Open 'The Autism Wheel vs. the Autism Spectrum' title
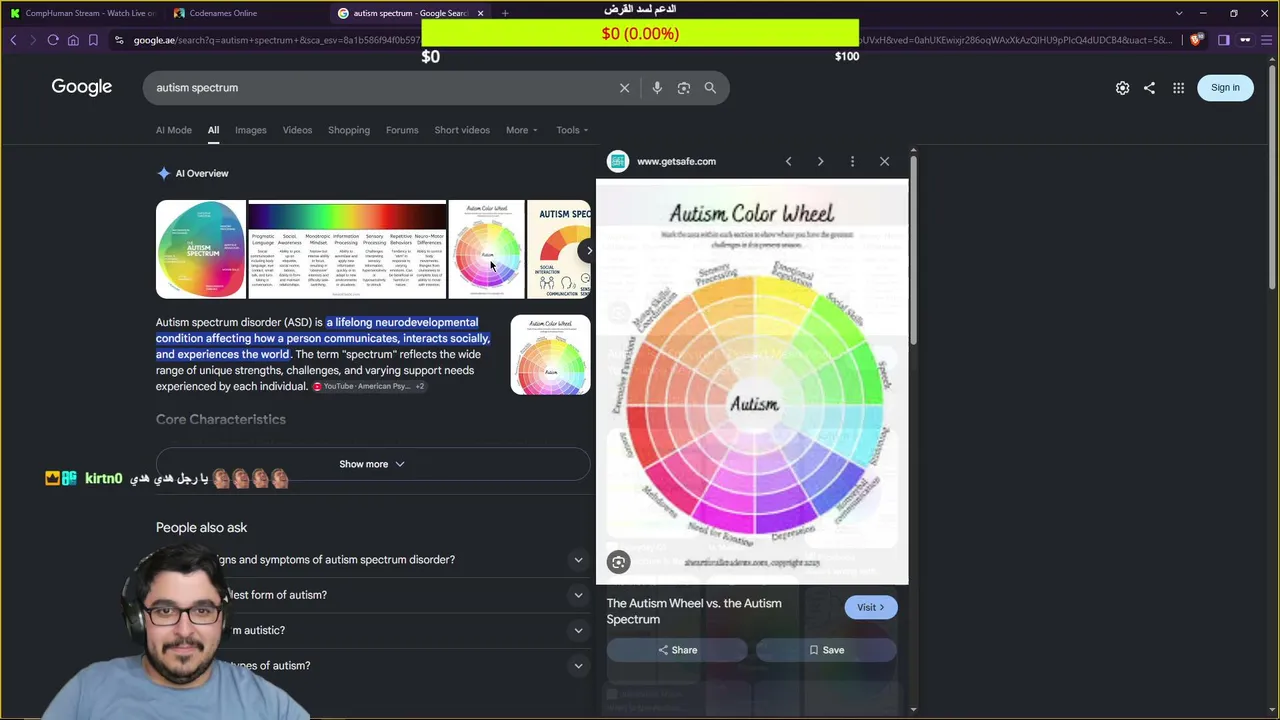 (x=694, y=611)
